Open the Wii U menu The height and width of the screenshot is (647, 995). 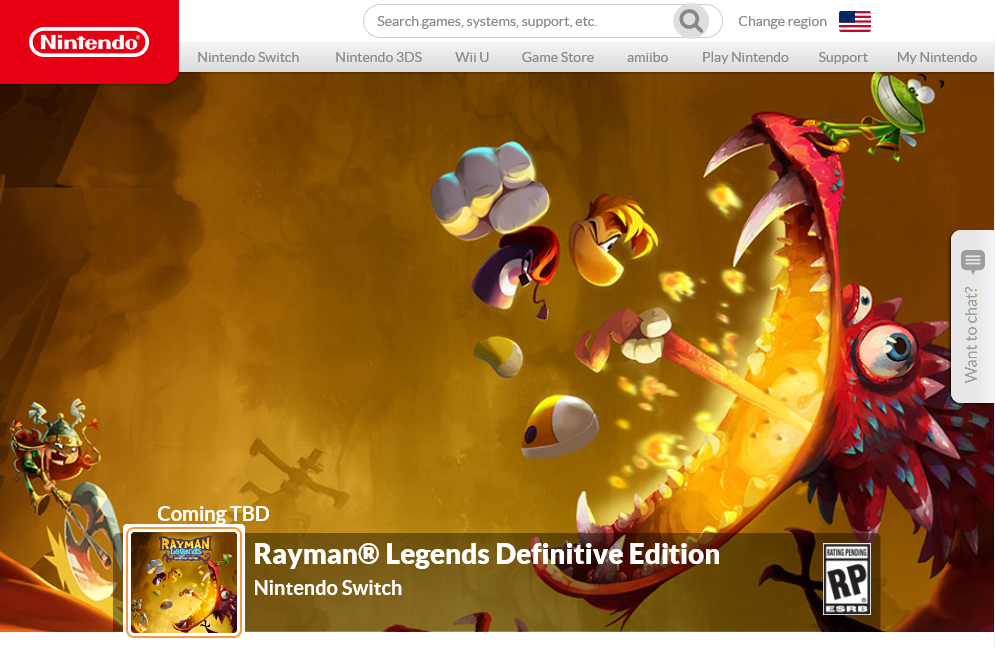[472, 57]
